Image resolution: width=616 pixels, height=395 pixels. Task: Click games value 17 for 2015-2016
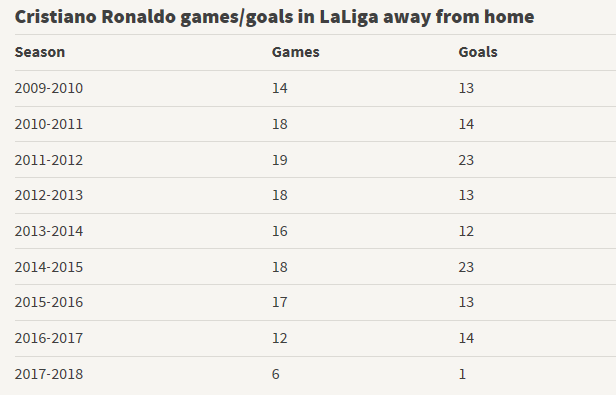pyautogui.click(x=280, y=302)
